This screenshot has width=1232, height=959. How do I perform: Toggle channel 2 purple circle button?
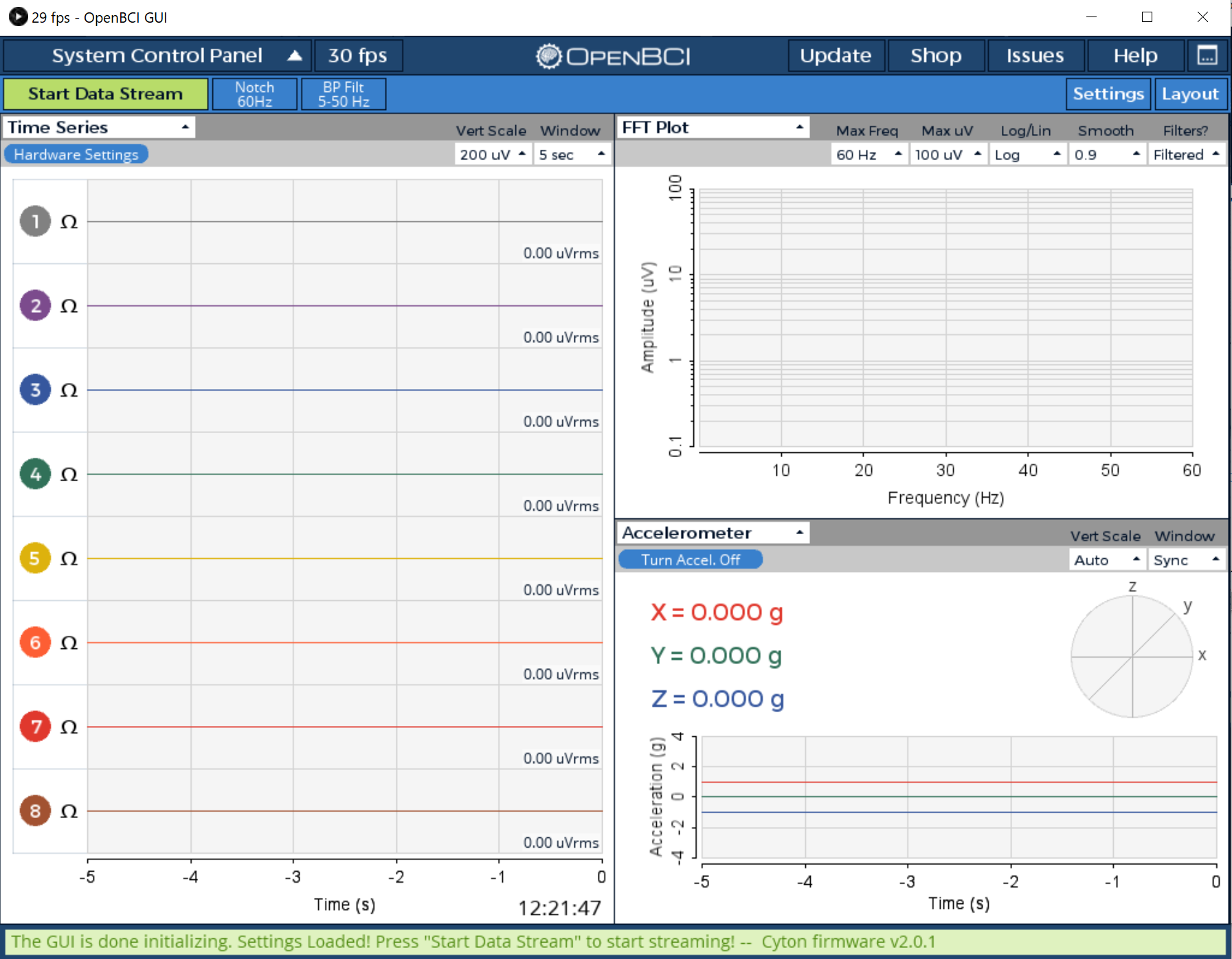click(x=35, y=306)
